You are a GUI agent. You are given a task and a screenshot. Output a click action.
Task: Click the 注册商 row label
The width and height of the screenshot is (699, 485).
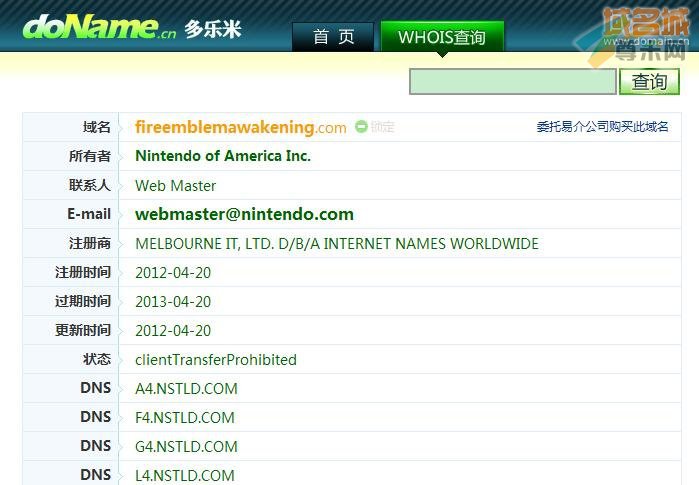(90, 243)
